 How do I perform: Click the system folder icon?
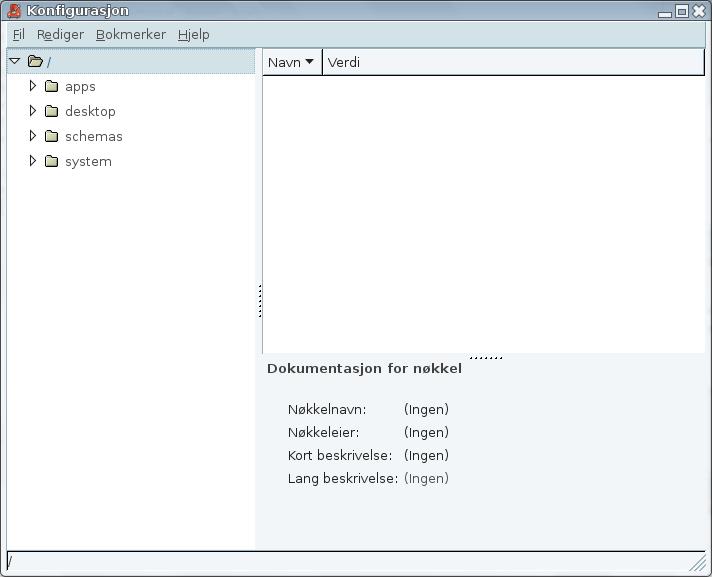coord(51,161)
